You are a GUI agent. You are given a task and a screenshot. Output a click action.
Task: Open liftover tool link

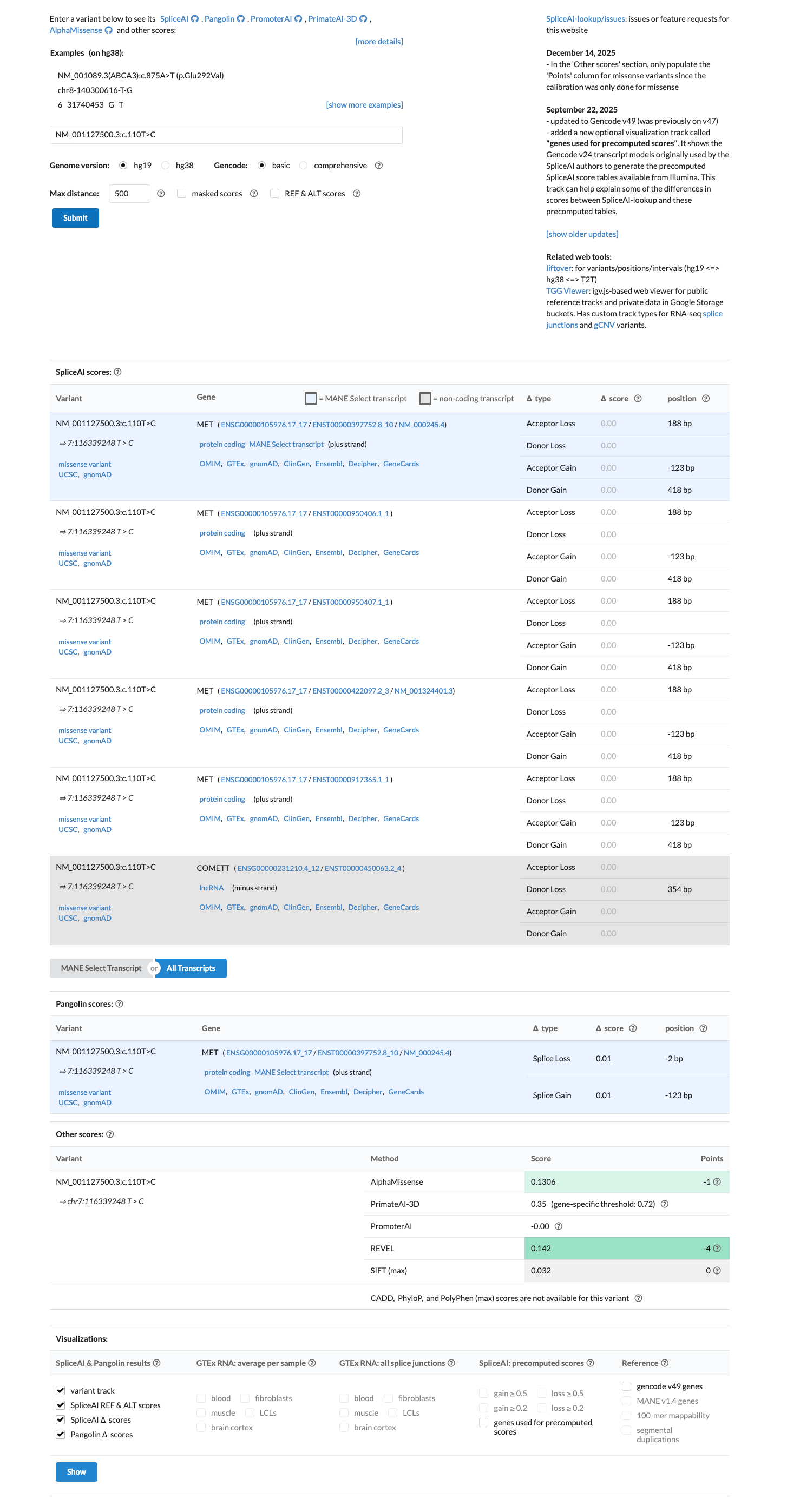(559, 268)
